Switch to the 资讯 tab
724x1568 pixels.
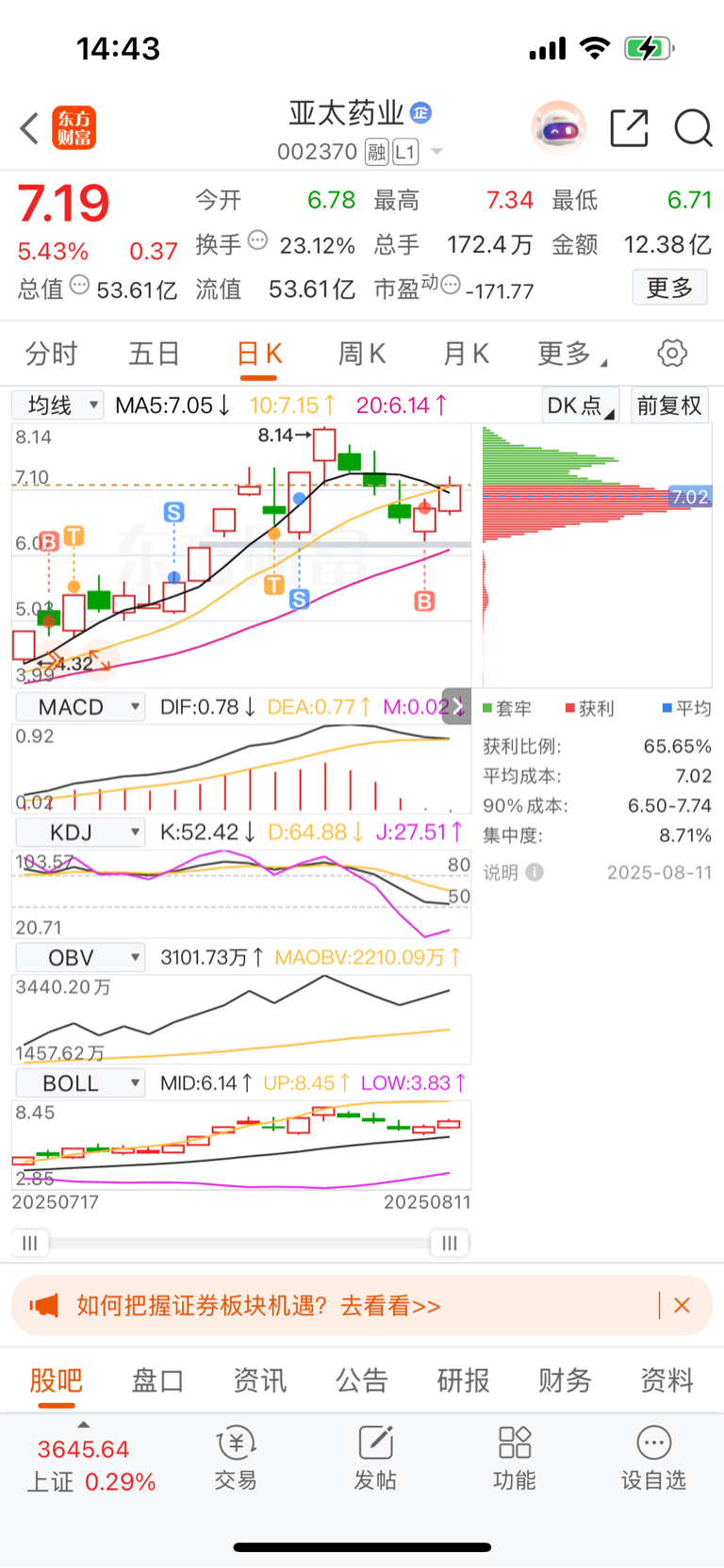[260, 1380]
